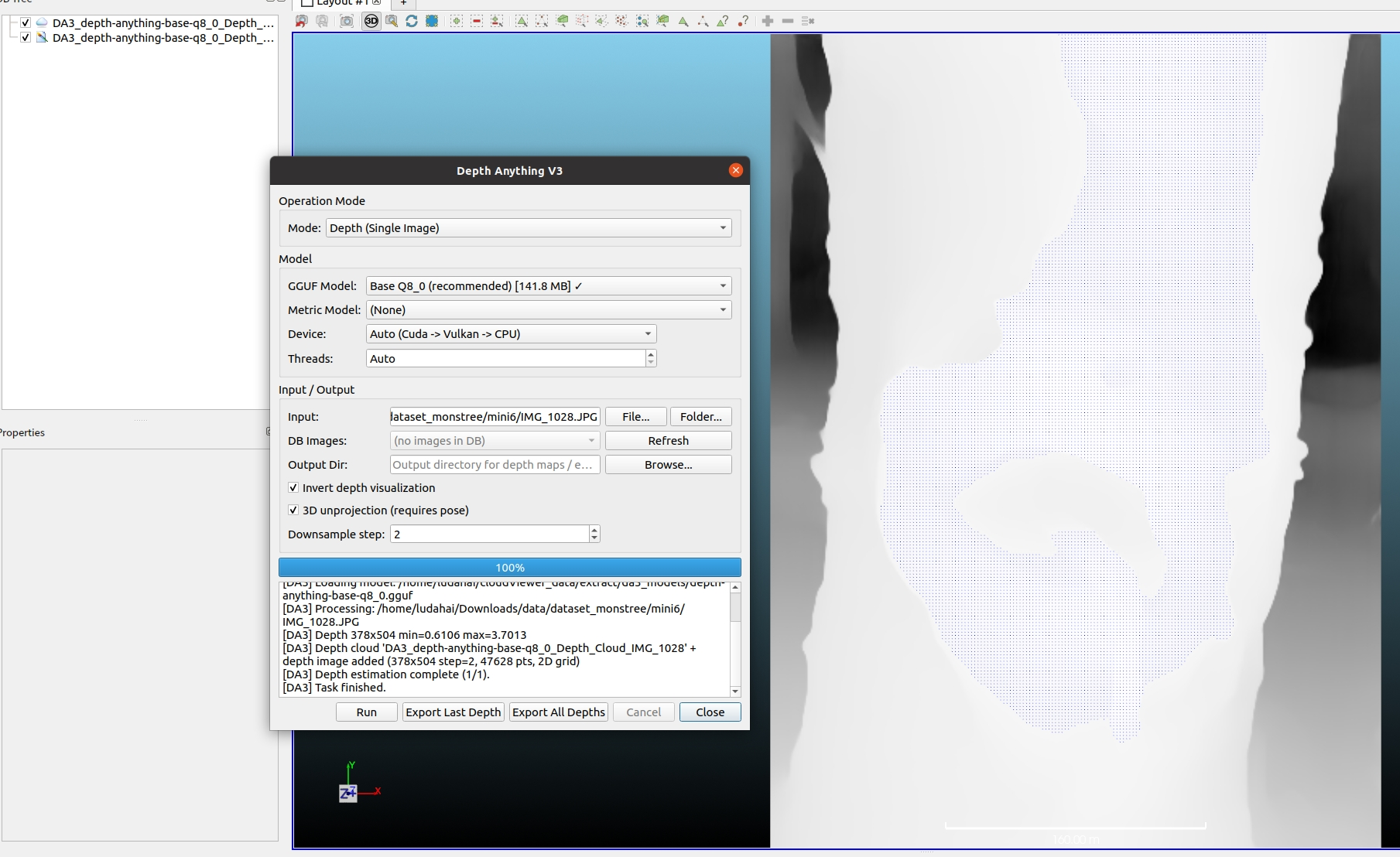This screenshot has height=857, width=1400.
Task: Click Browse... for output directory
Action: coord(669,465)
